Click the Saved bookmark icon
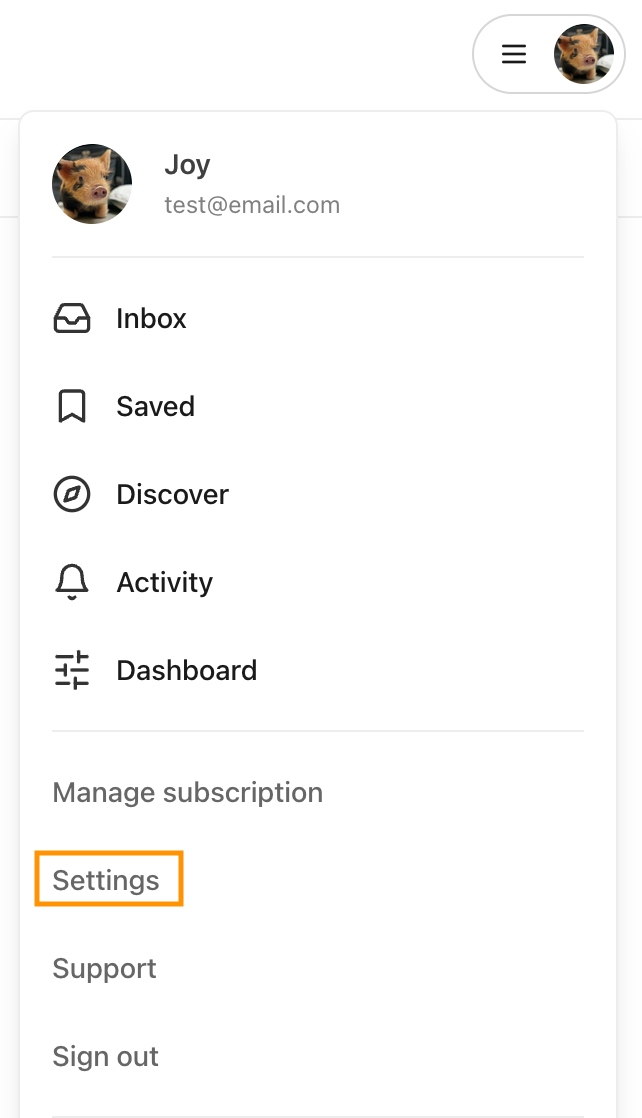The image size is (642, 1118). 72,406
